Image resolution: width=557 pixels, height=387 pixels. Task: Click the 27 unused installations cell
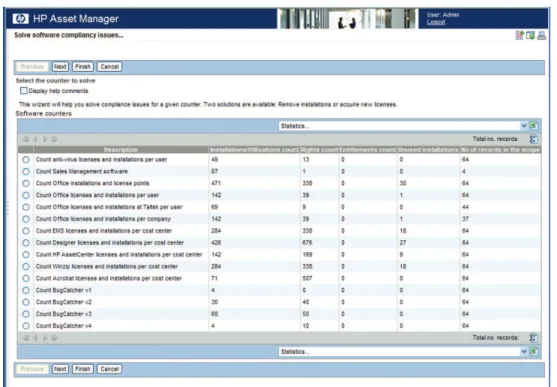tap(403, 243)
